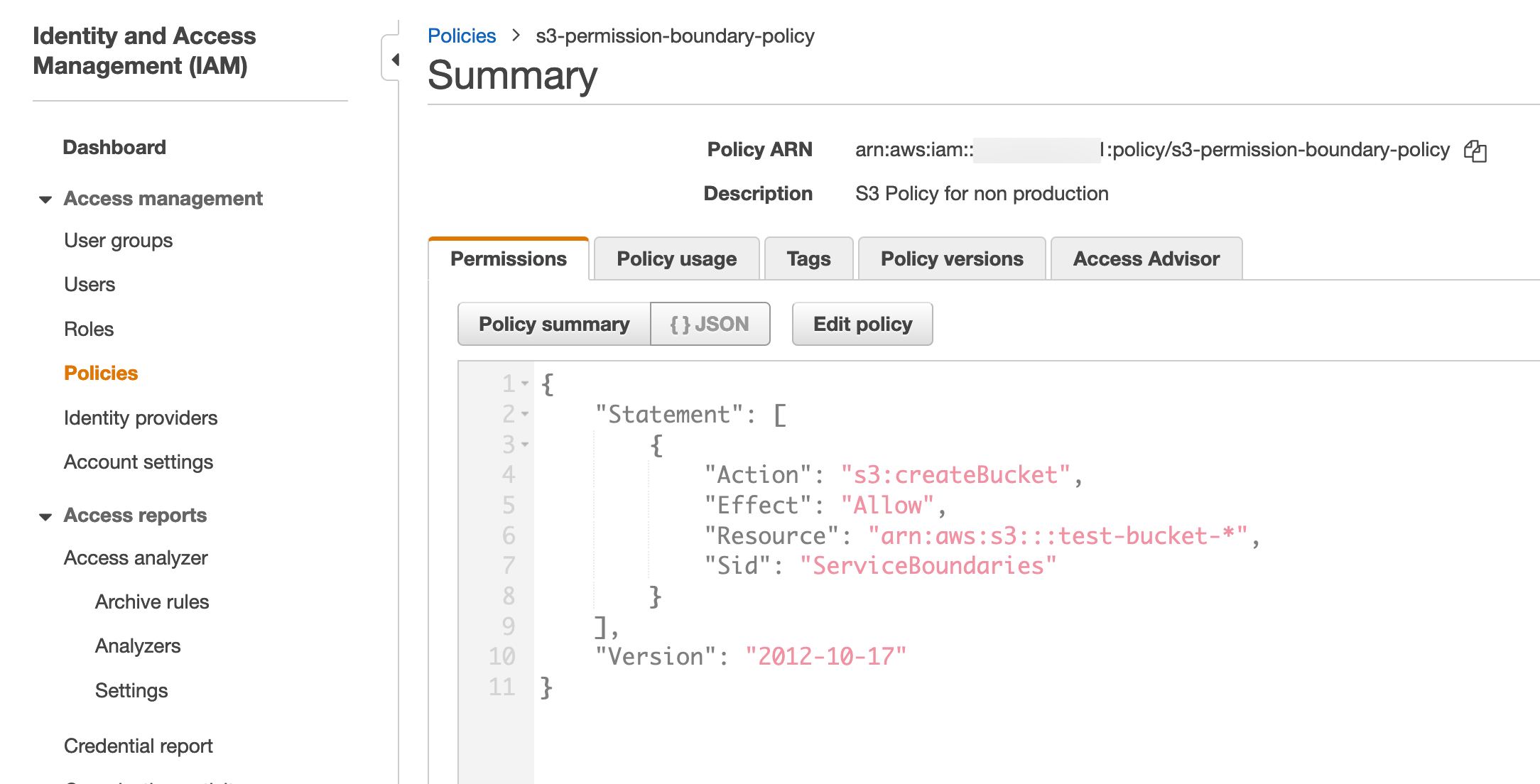Fold the Statement array at line 2

point(525,414)
